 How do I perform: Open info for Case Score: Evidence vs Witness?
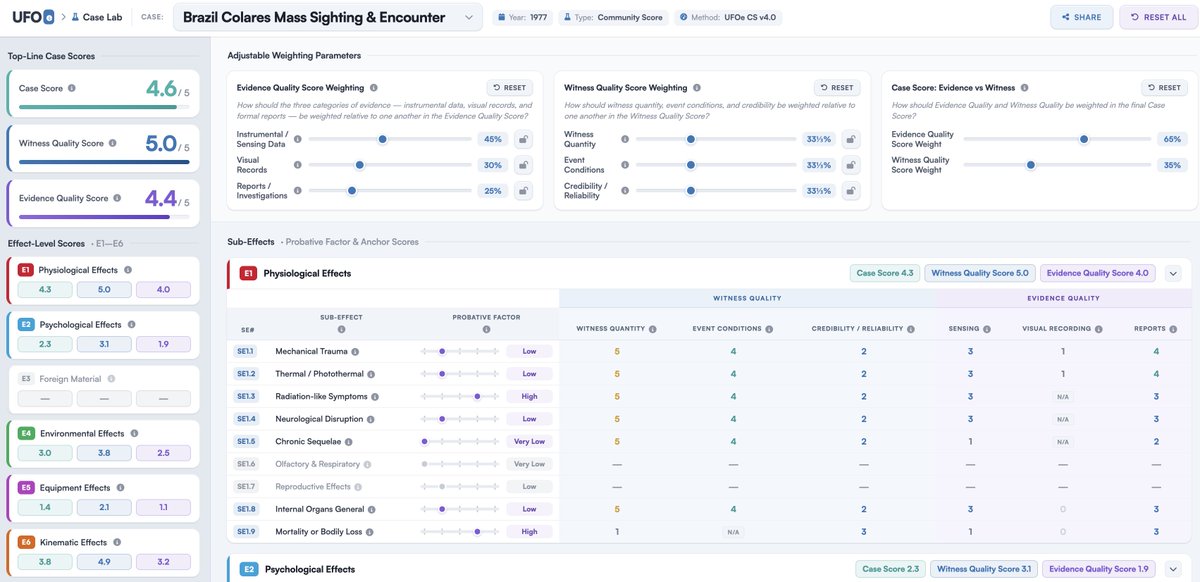tap(1023, 88)
